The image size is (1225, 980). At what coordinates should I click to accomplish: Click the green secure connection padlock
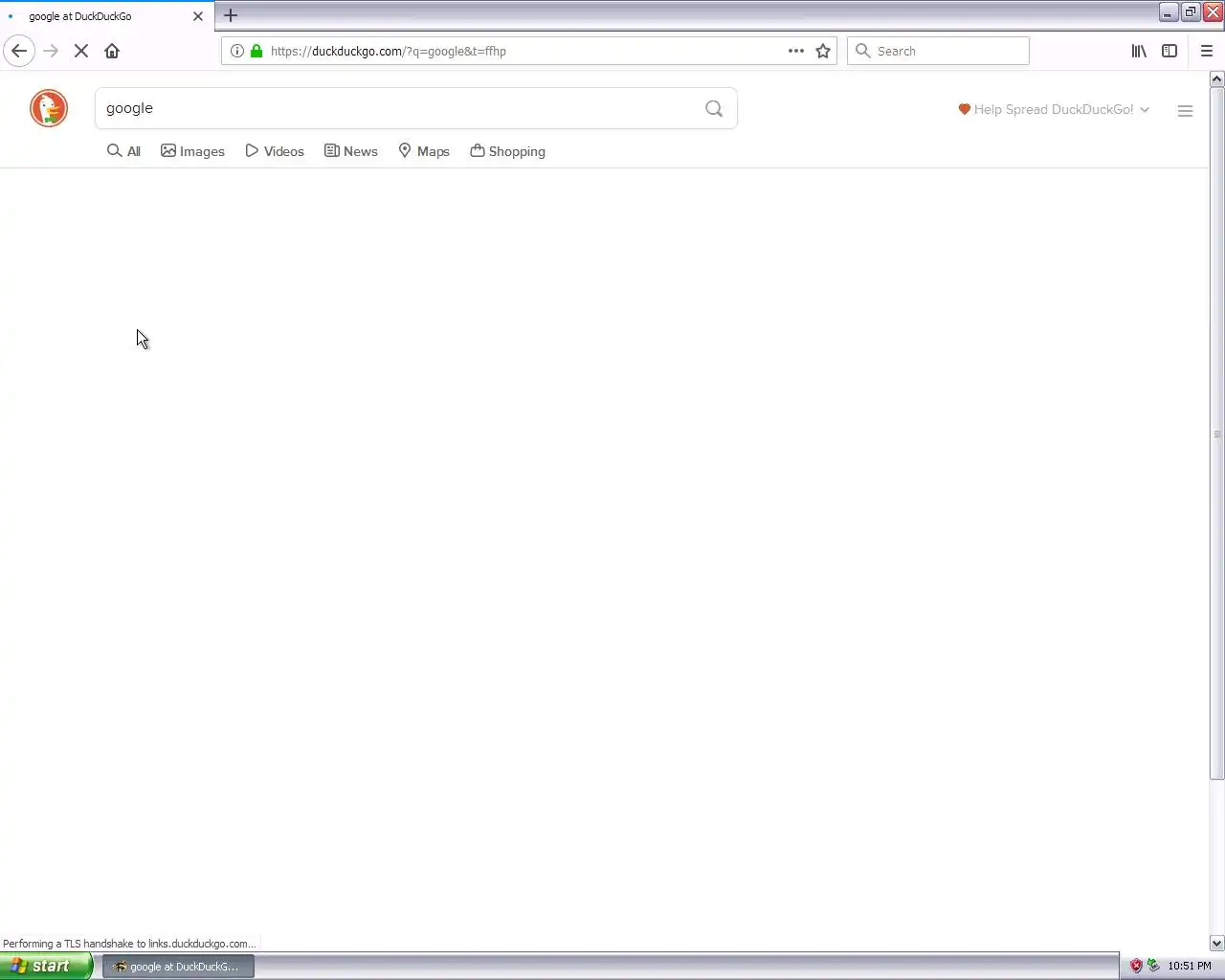[x=256, y=51]
